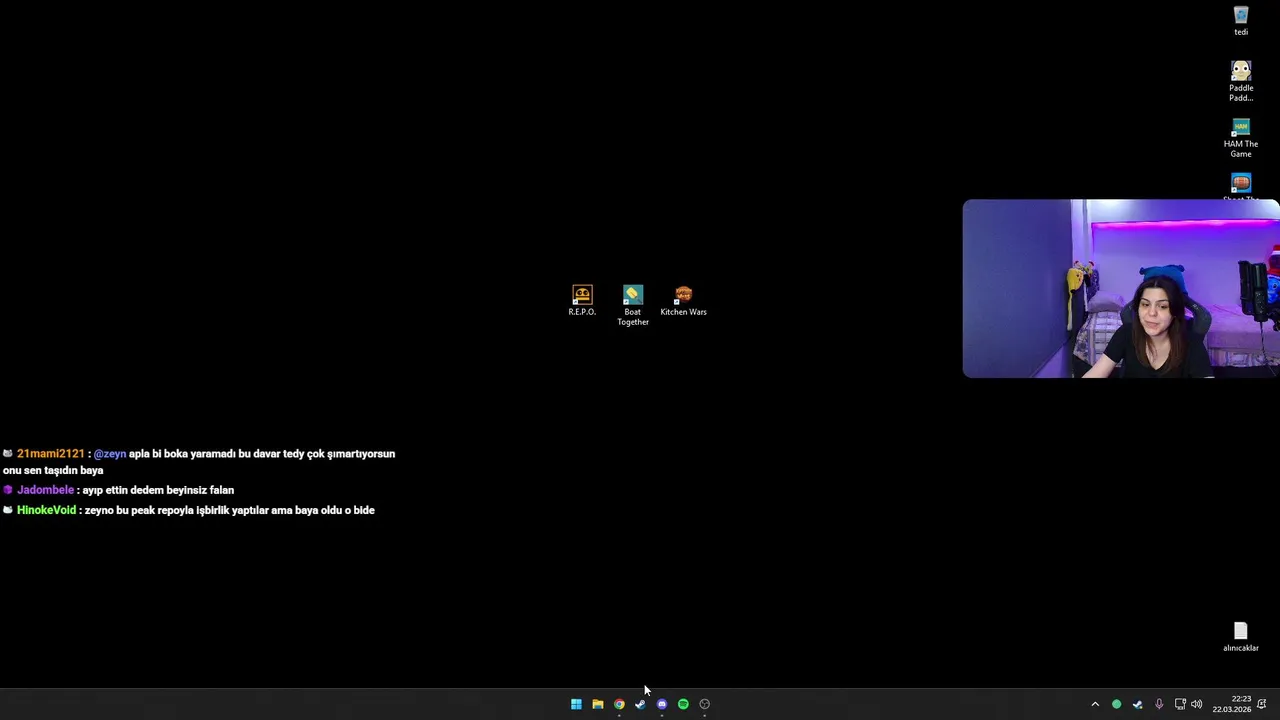
Task: Click the webcam overlay video
Action: pyautogui.click(x=1121, y=288)
